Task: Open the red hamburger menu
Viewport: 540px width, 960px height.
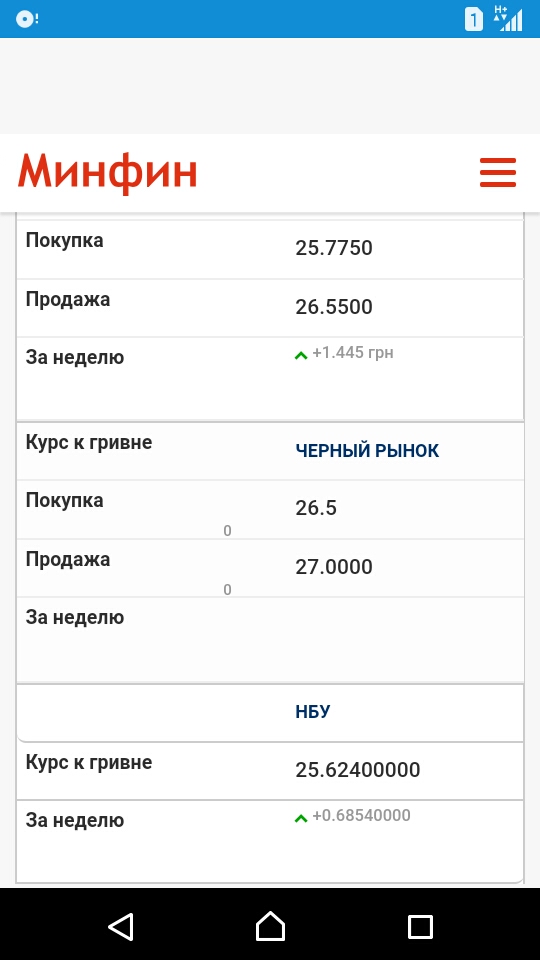Action: 498,172
